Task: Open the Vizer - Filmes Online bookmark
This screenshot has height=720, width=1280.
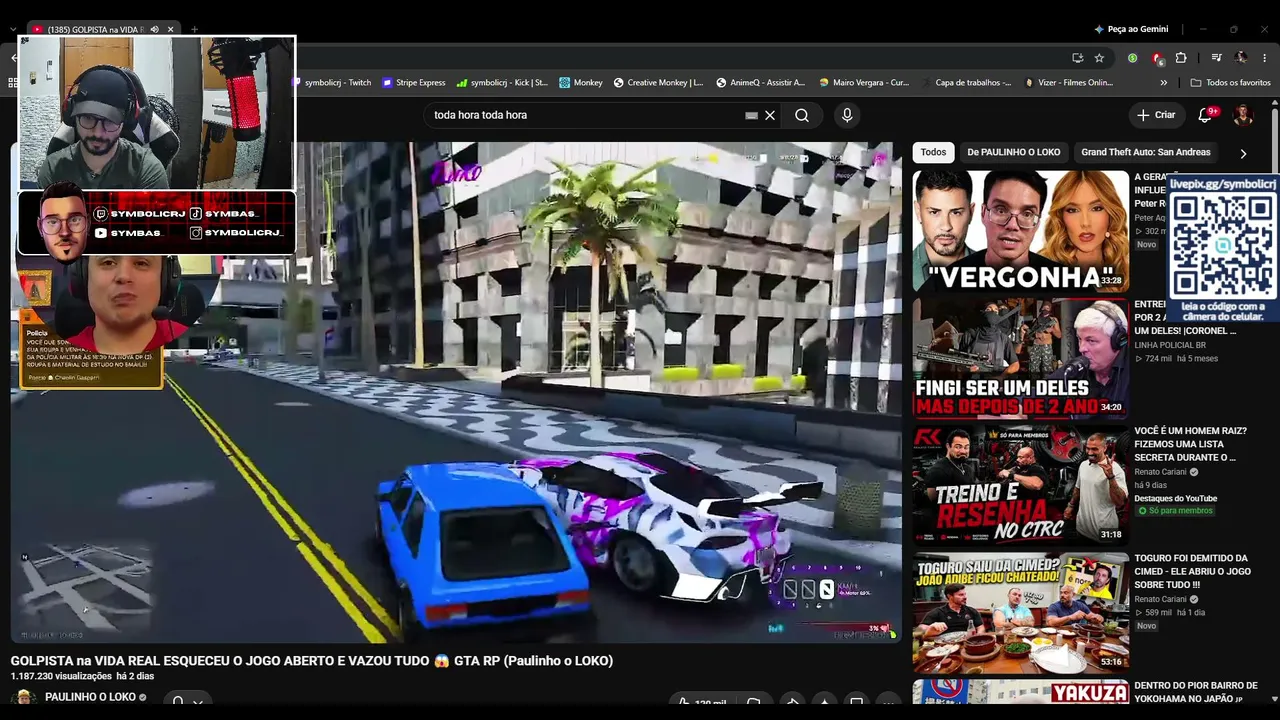Action: point(1068,83)
